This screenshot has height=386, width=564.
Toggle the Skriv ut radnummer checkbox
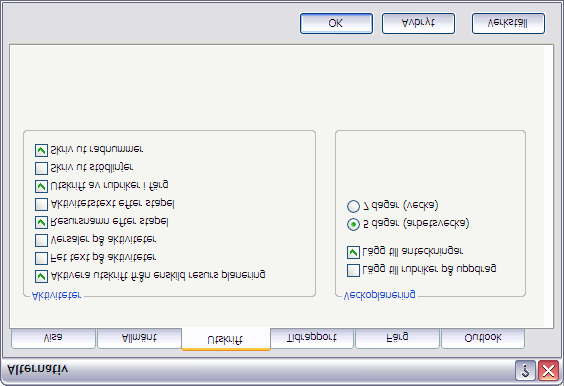tap(41, 150)
